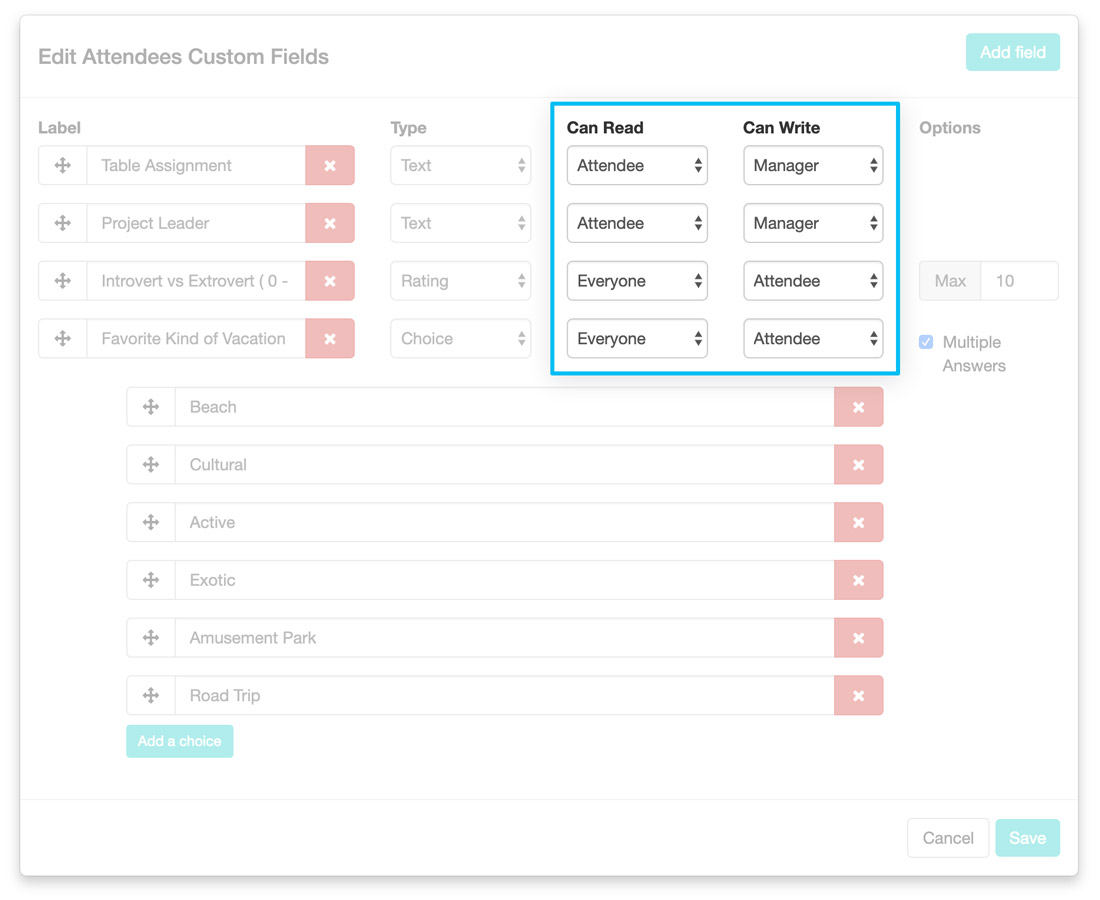Viewport: 1100px width, 900px height.
Task: Delete the Amusement Park choice
Action: (859, 638)
